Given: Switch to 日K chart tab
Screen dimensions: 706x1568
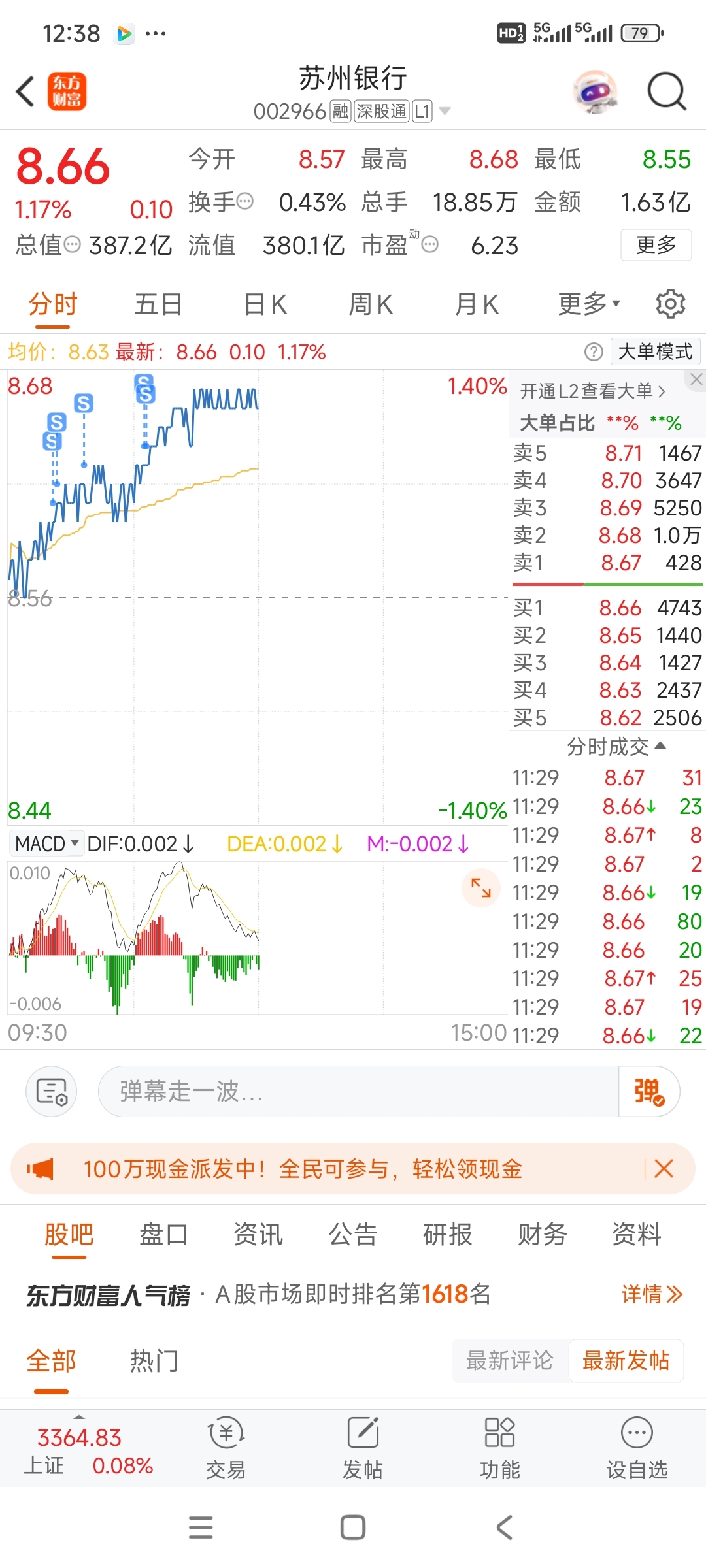Looking at the screenshot, I should click(265, 304).
